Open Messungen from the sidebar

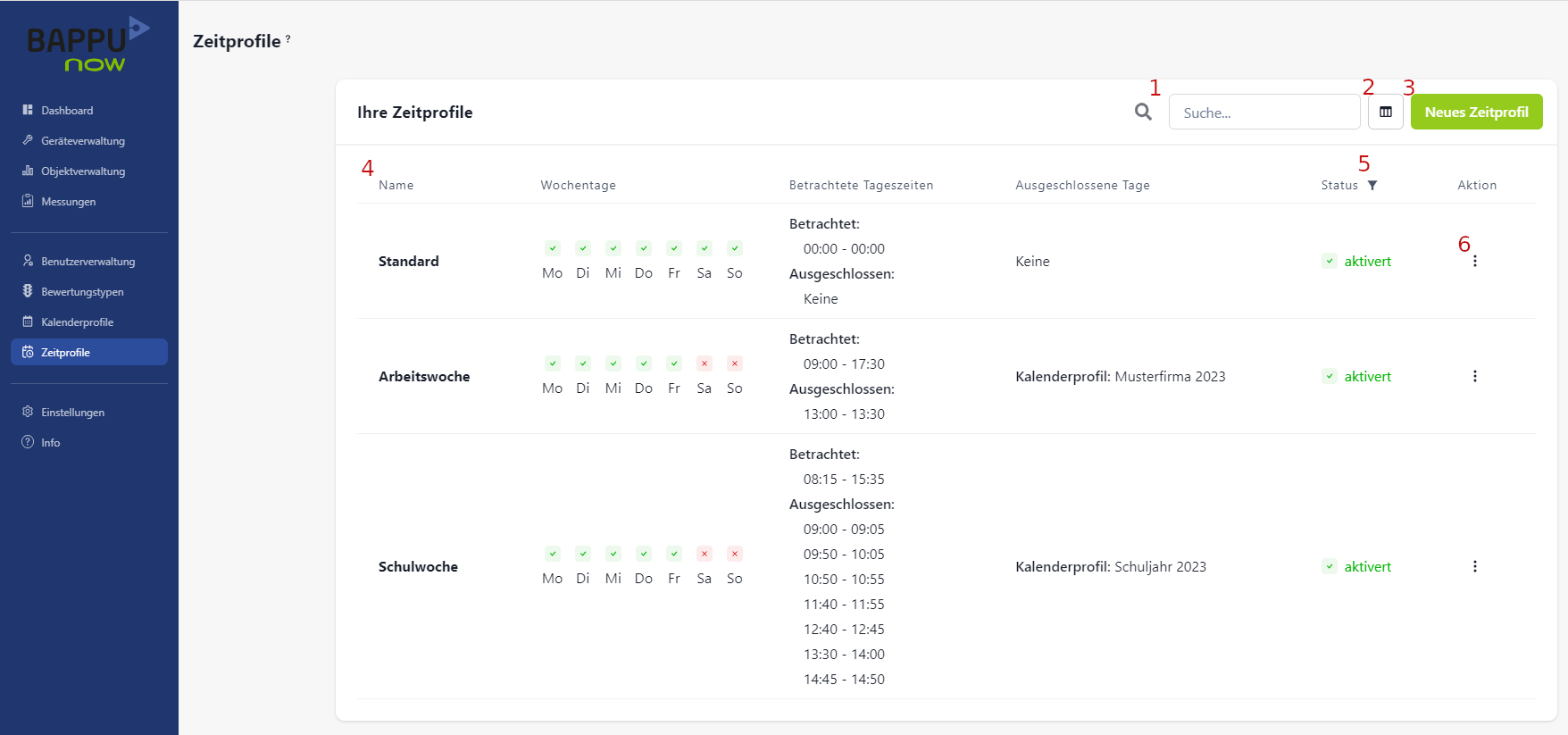tap(89, 201)
